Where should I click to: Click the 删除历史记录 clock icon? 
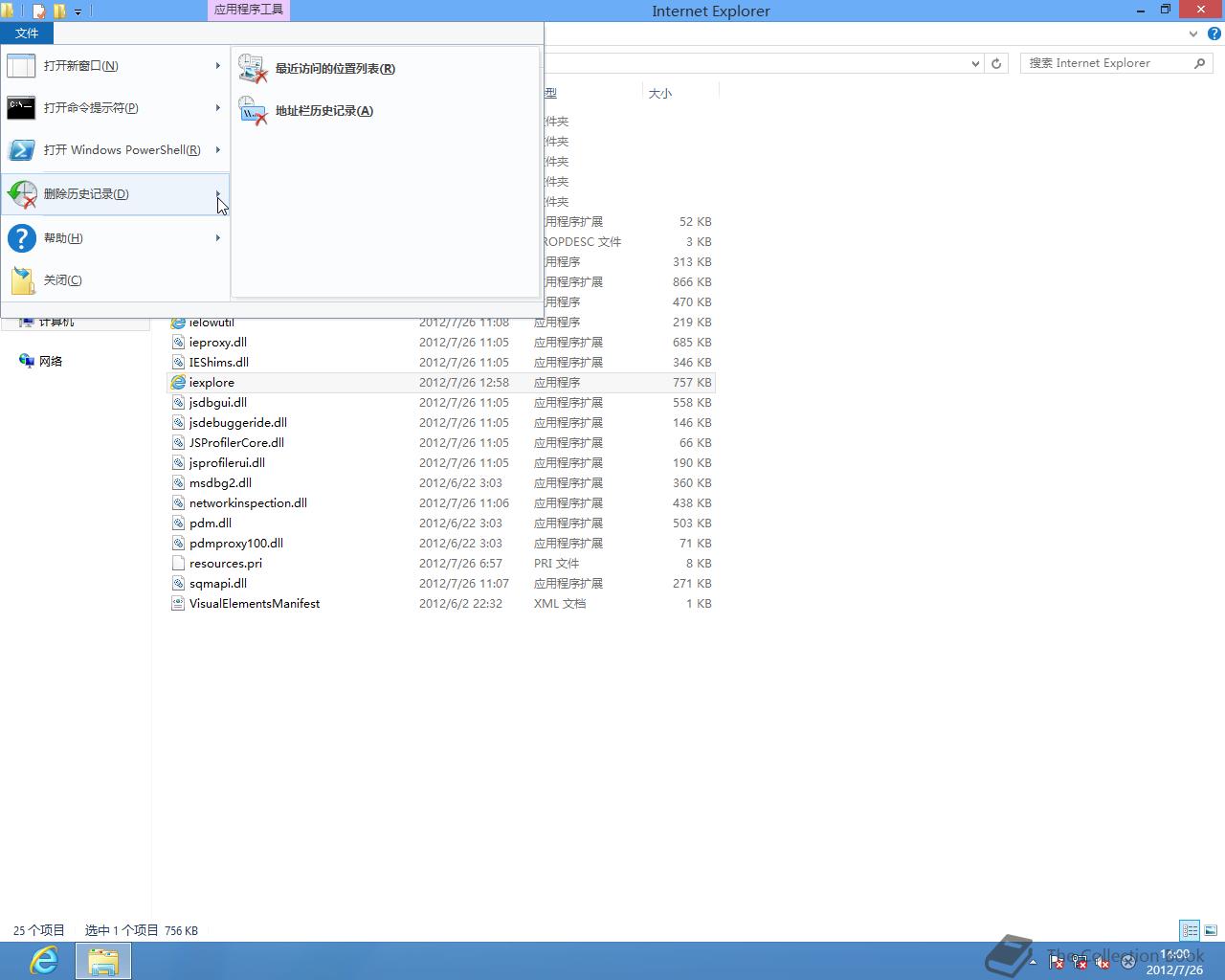pyautogui.click(x=21, y=194)
